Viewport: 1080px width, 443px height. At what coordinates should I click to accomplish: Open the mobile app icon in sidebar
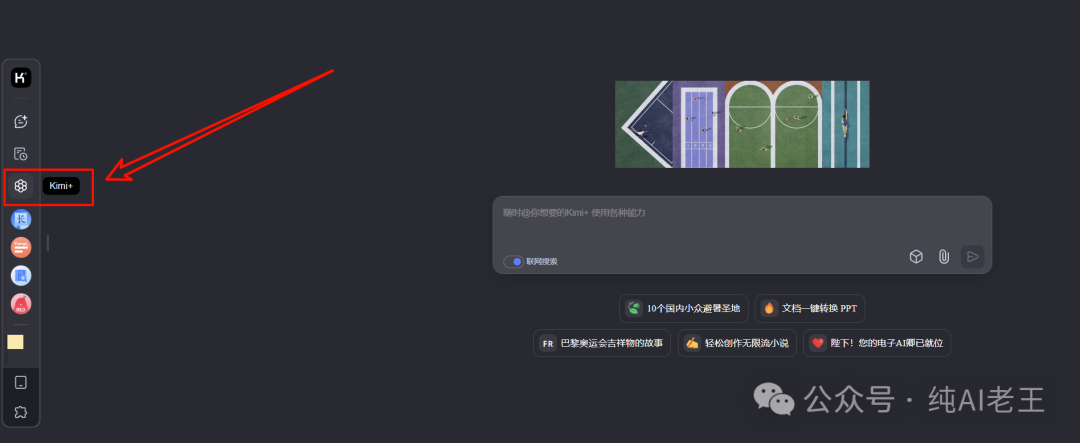point(21,382)
